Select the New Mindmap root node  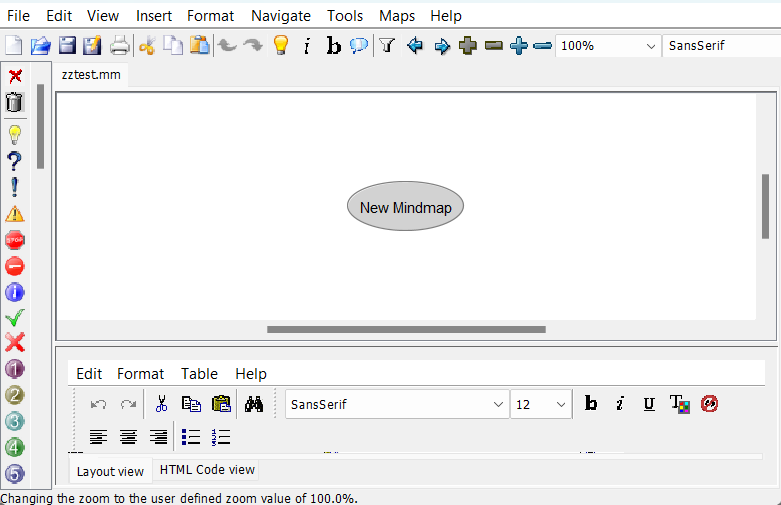click(405, 206)
